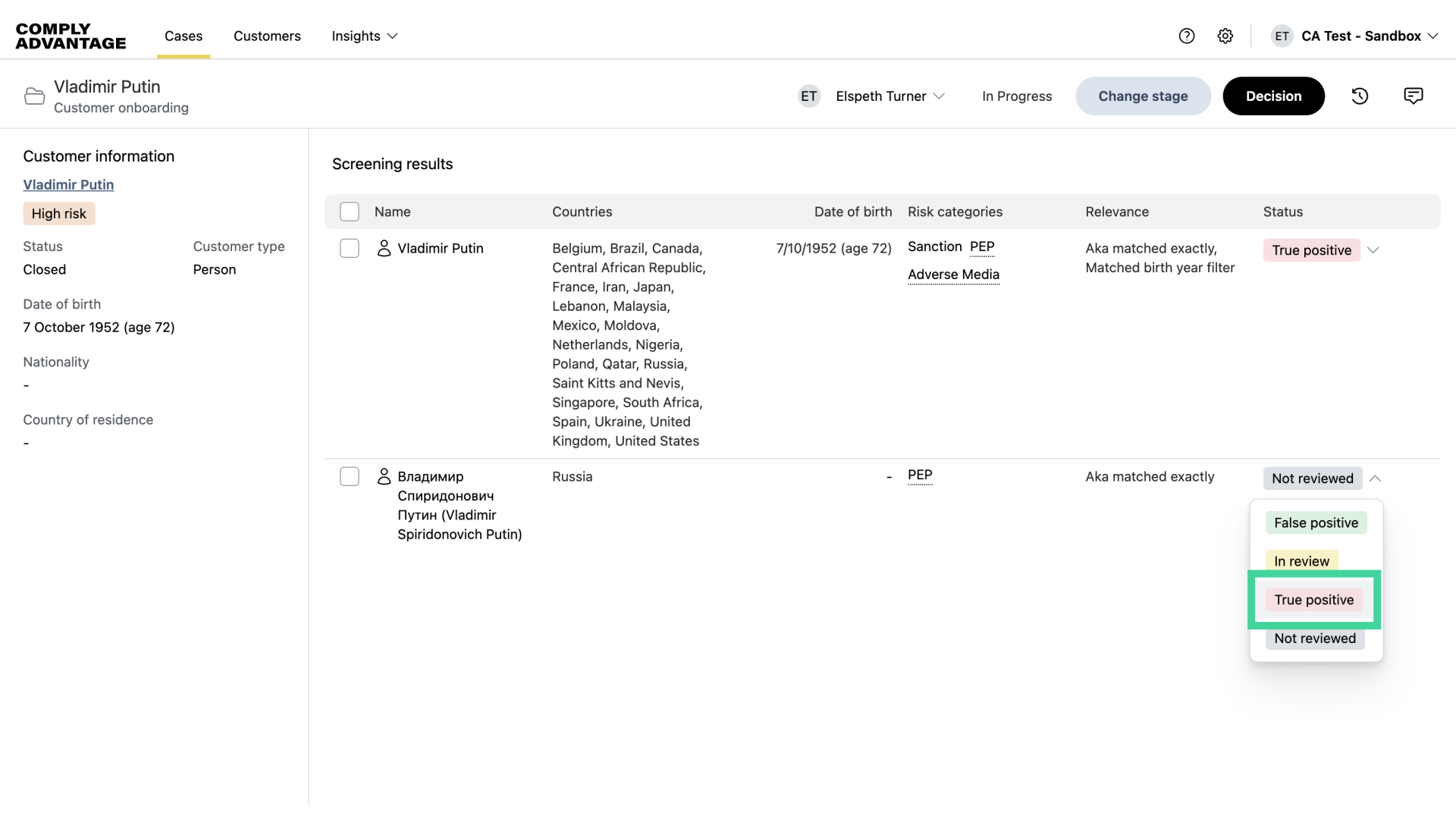Open the settings gear icon

tap(1225, 36)
